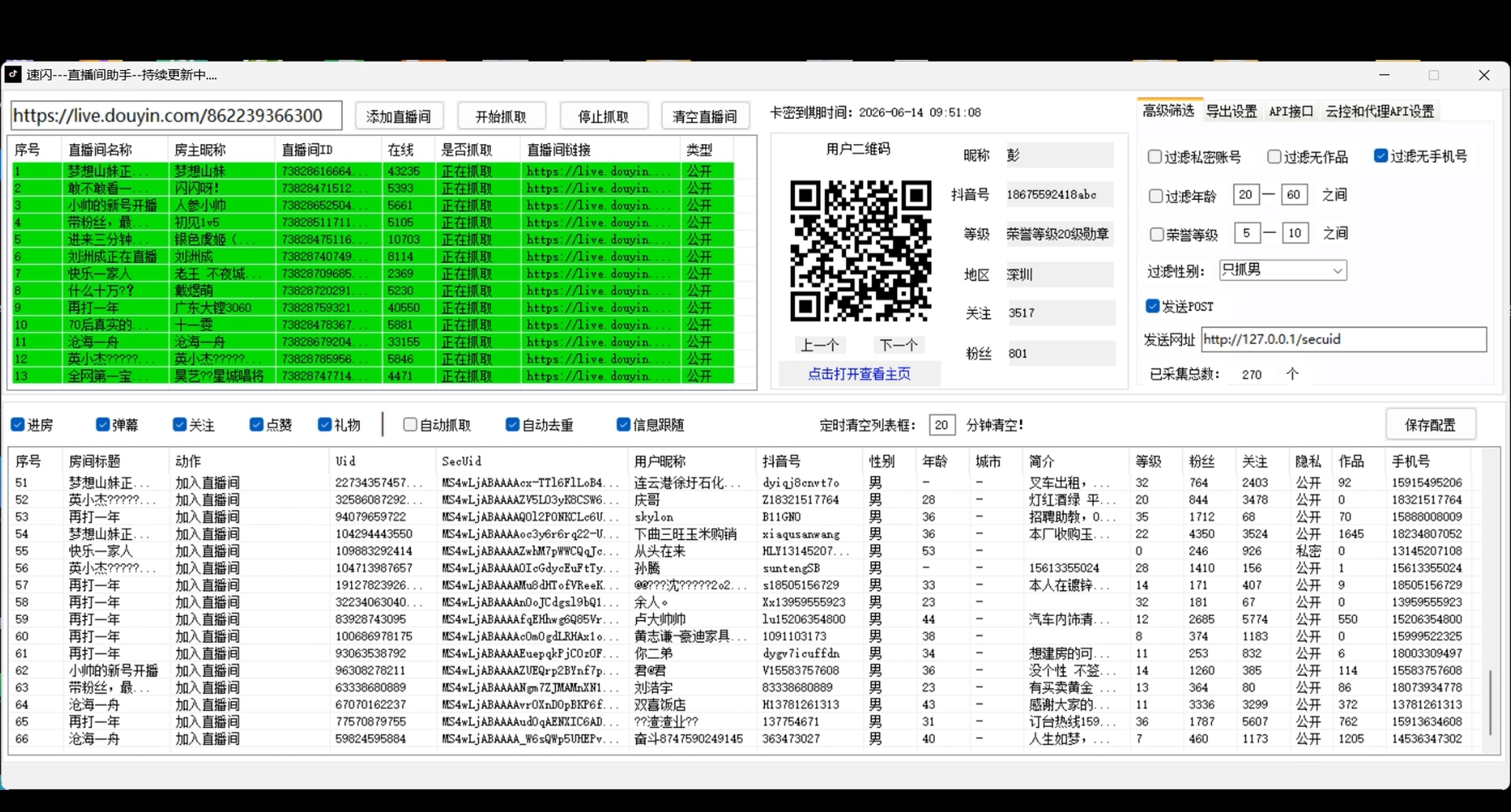
Task: Click the 开始抓取 button
Action: click(501, 115)
